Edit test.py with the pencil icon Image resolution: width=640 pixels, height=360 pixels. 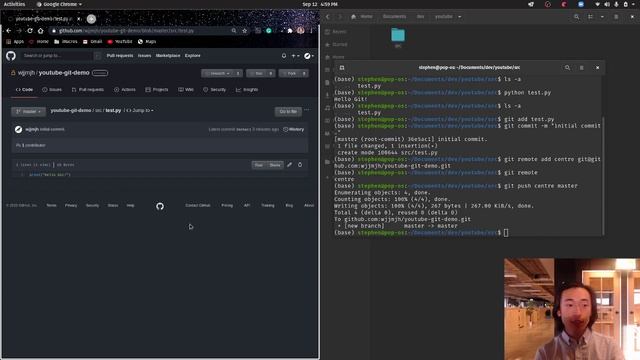tap(289, 164)
